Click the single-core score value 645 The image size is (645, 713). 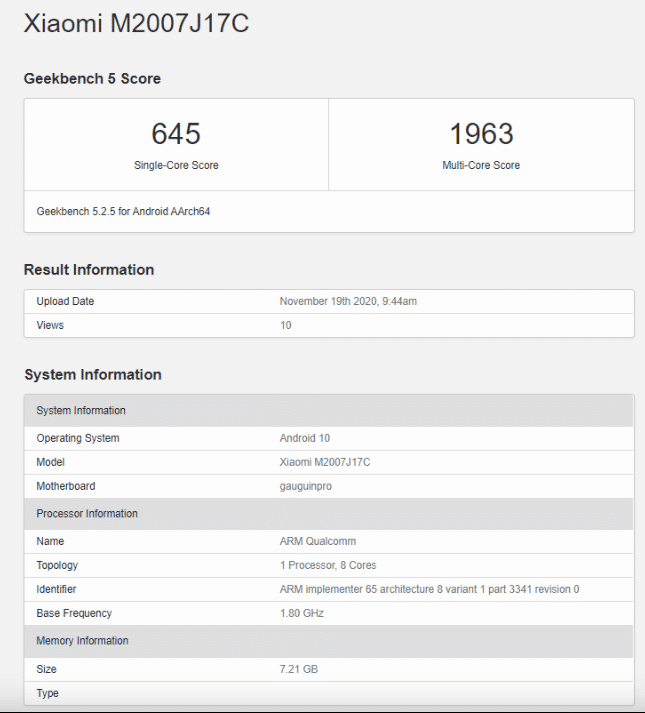tap(176, 133)
